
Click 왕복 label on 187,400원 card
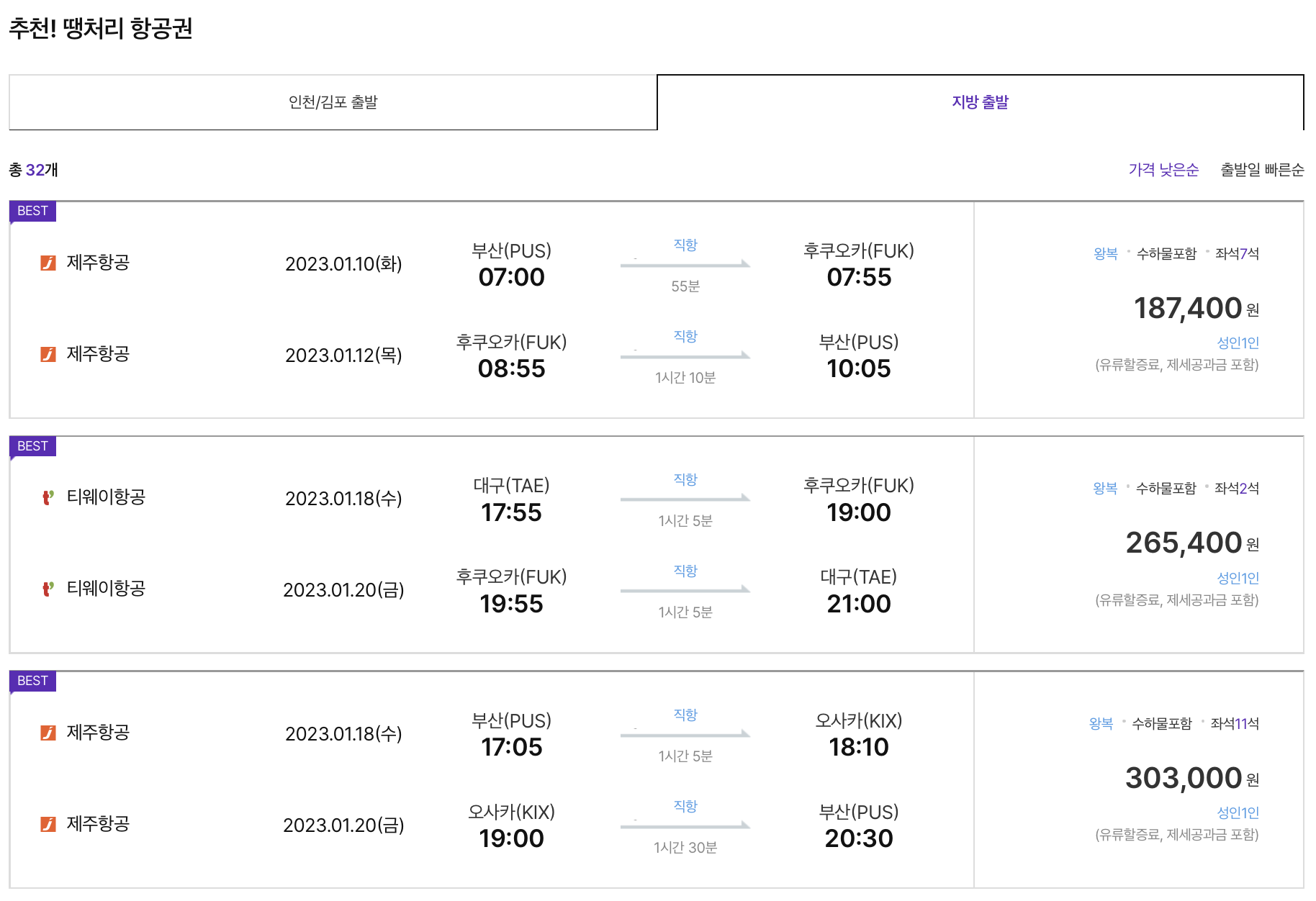click(x=1105, y=253)
